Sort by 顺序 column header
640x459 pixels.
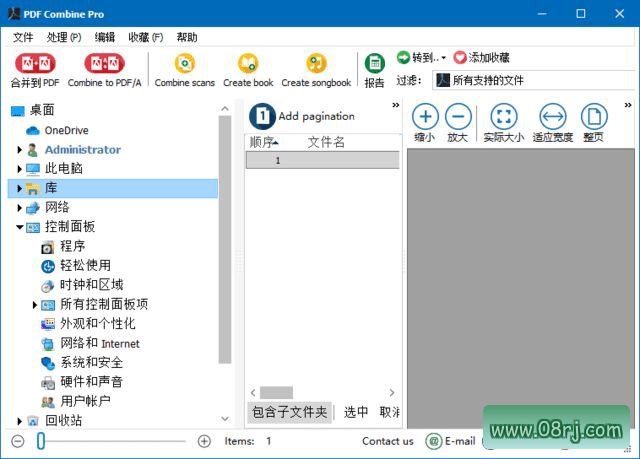264,142
